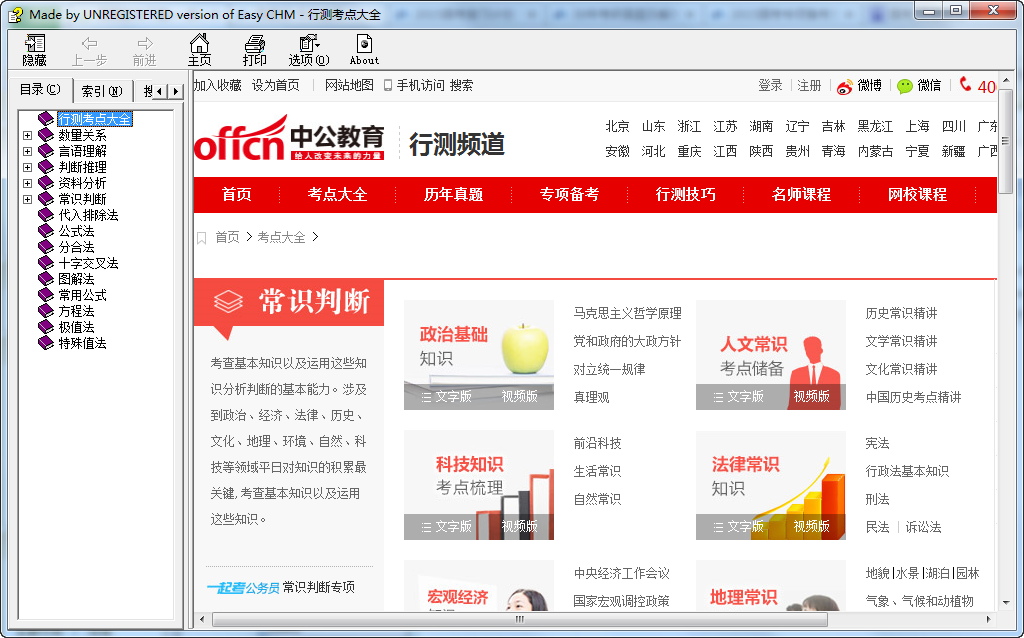Click the offcn 中公教育 logo
The width and height of the screenshot is (1024, 638).
(289, 138)
